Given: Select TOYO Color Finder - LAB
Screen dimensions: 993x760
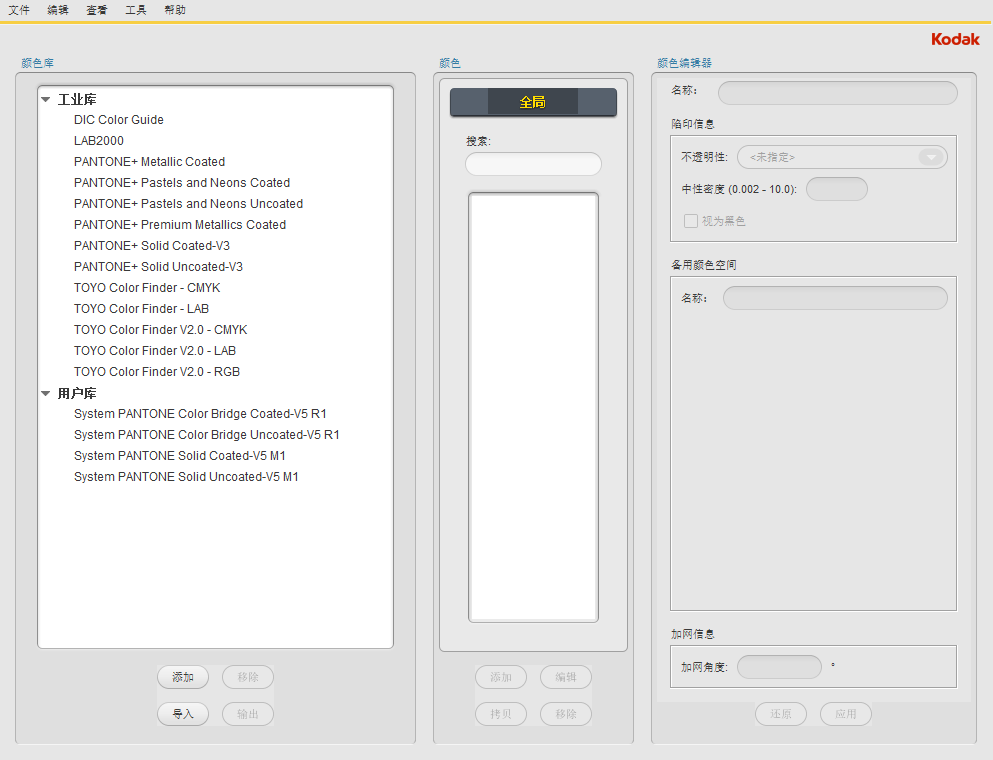Looking at the screenshot, I should pos(141,308).
